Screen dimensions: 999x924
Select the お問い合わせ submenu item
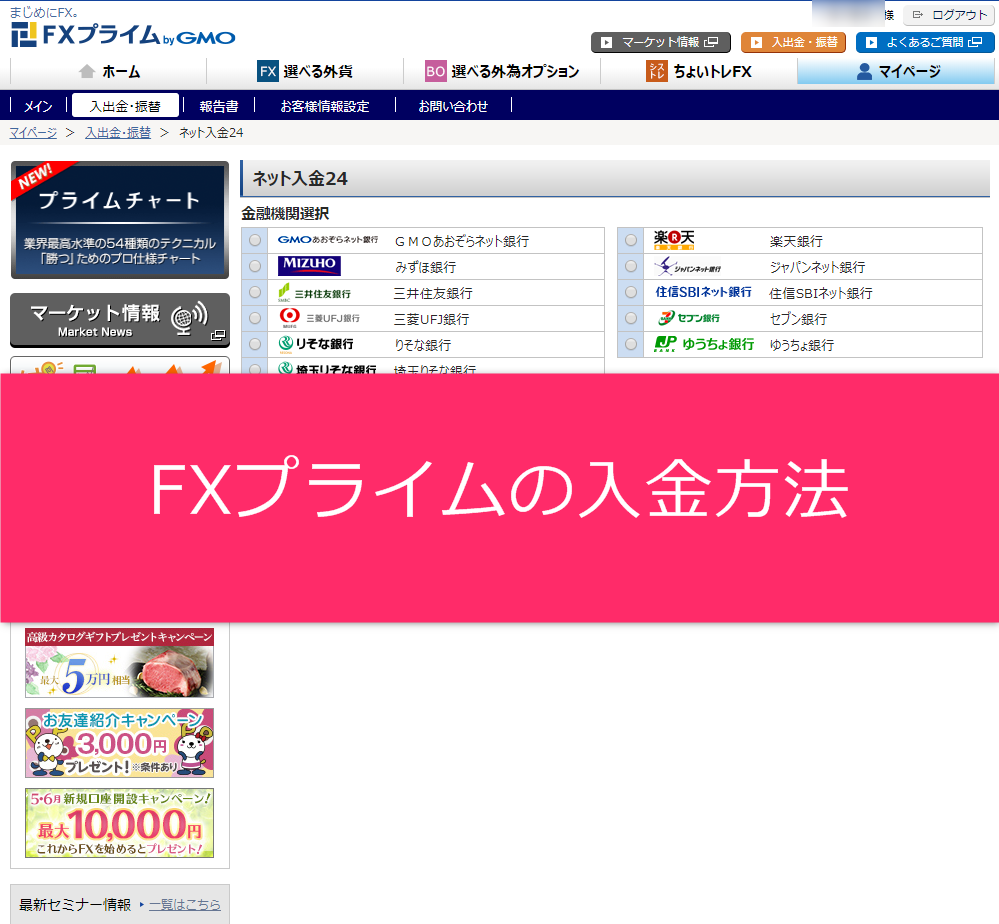point(453,106)
